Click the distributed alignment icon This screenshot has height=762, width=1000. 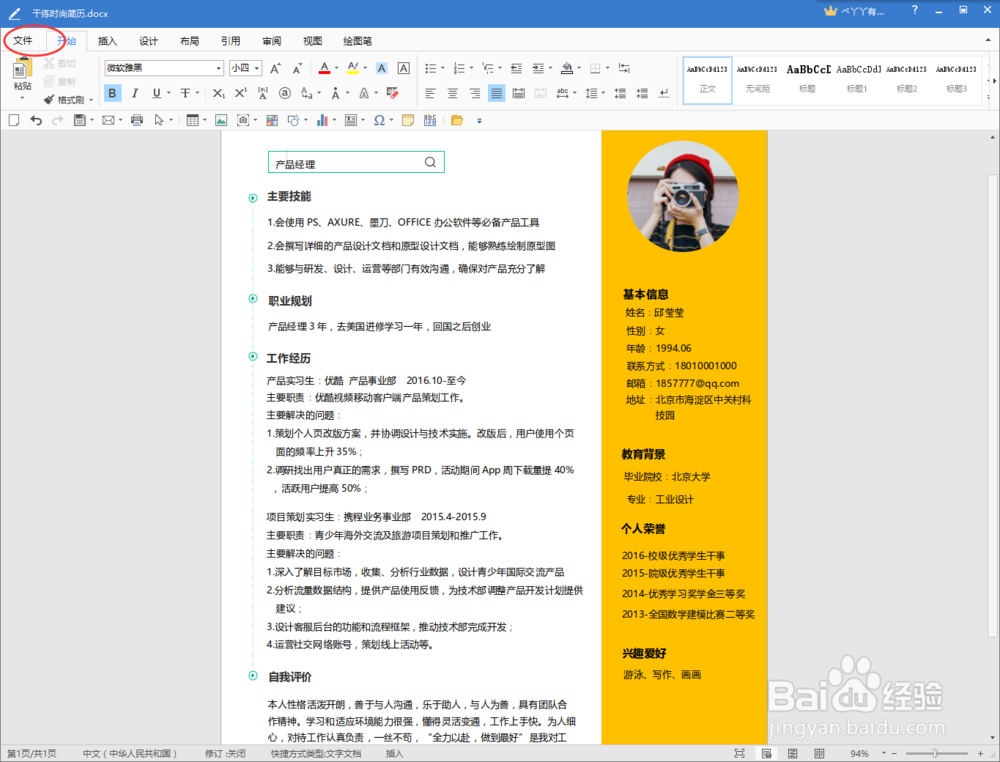(518, 94)
